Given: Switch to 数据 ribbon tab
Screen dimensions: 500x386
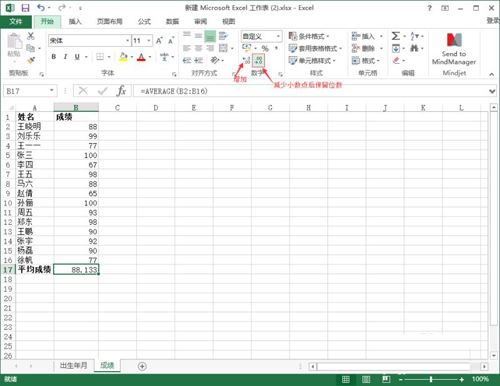Looking at the screenshot, I should pos(172,22).
